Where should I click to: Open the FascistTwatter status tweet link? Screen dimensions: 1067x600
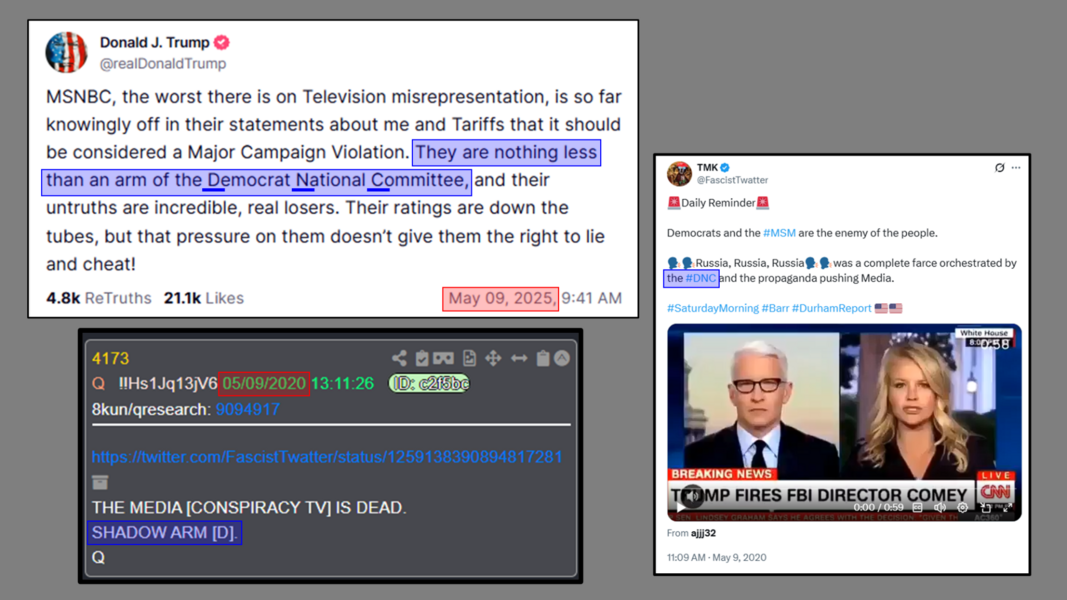327,456
